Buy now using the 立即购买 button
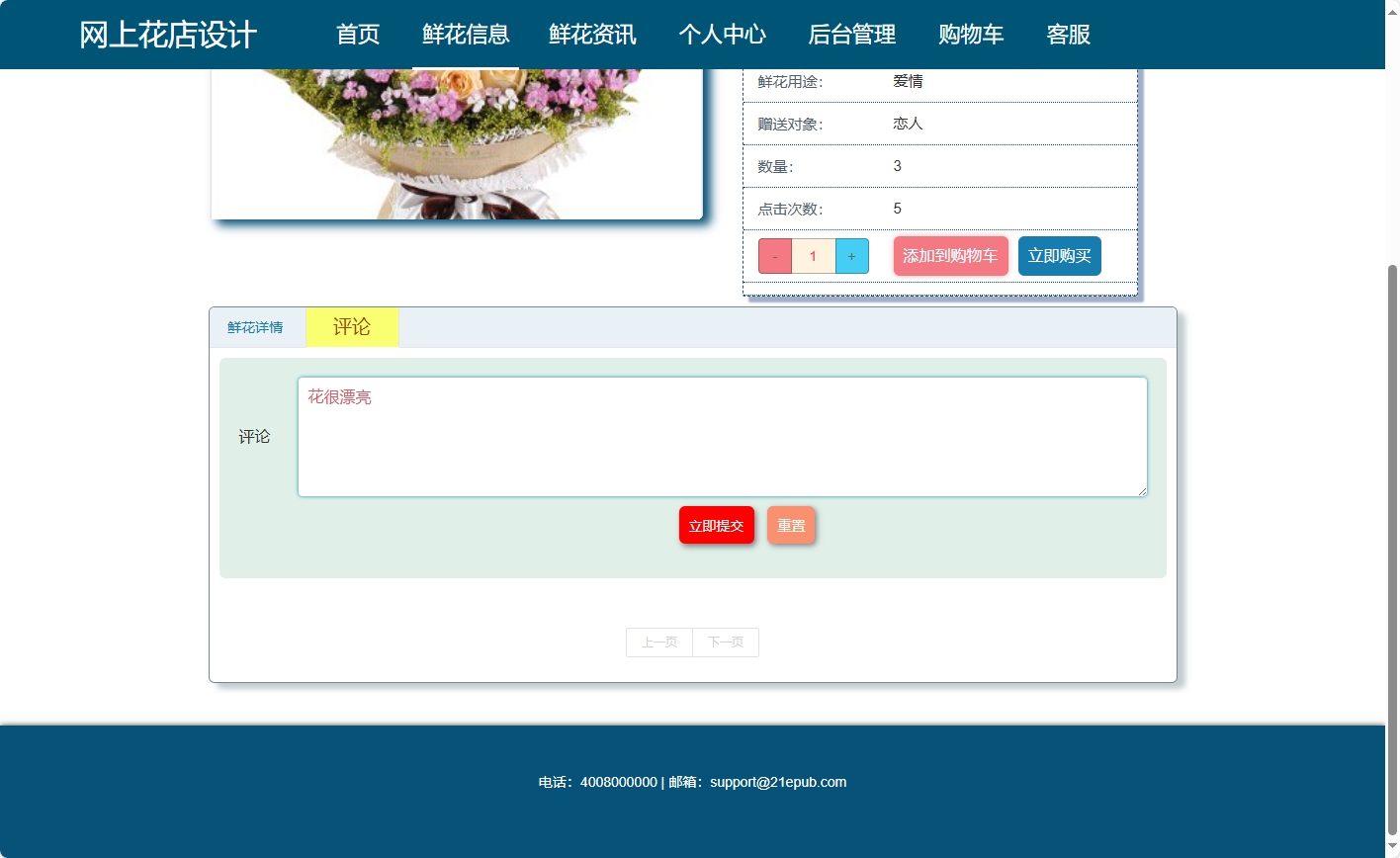The image size is (1400, 858). coord(1059,255)
